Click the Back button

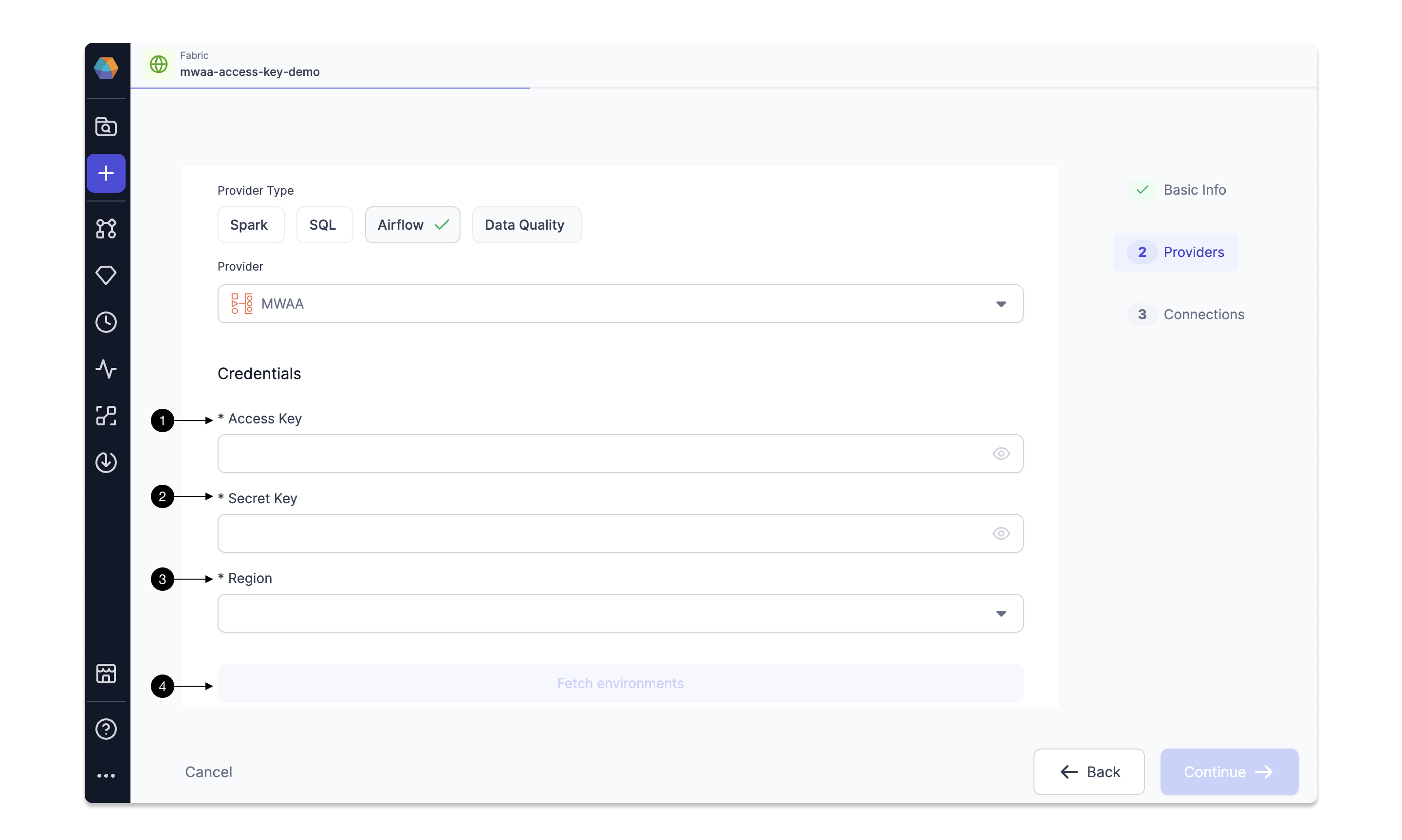[x=1089, y=772]
